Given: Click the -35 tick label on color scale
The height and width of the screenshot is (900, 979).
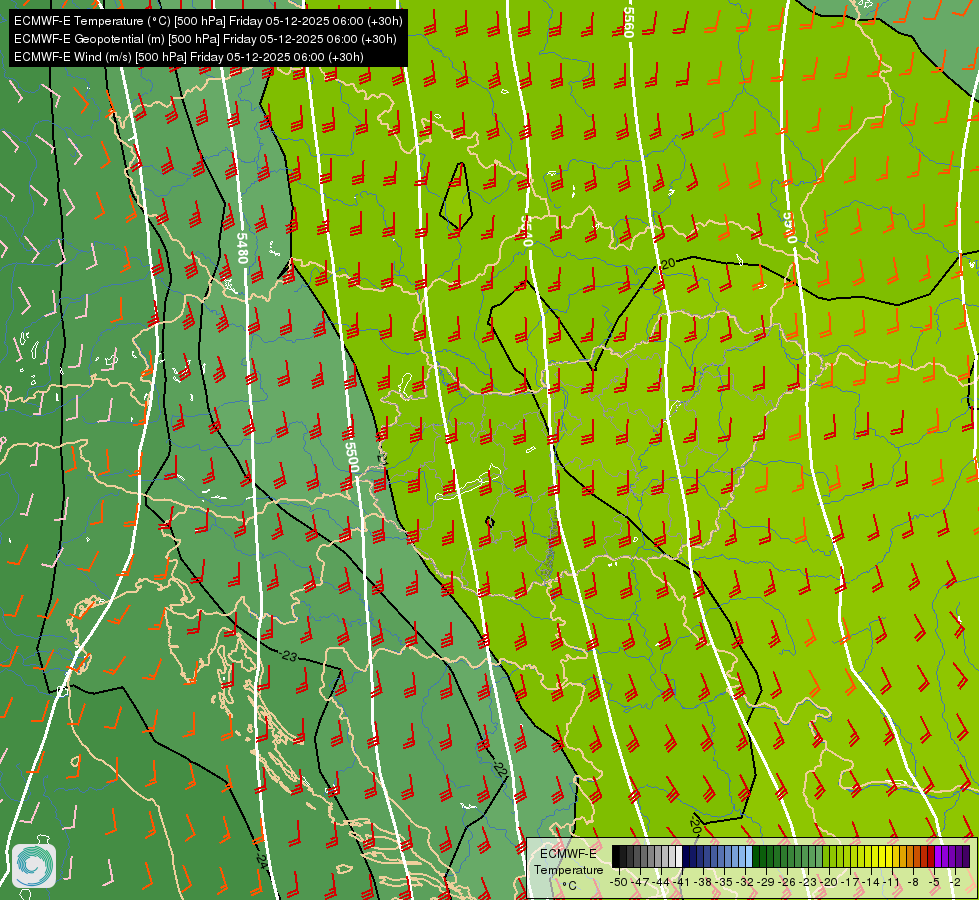Looking at the screenshot, I should click(x=724, y=883).
